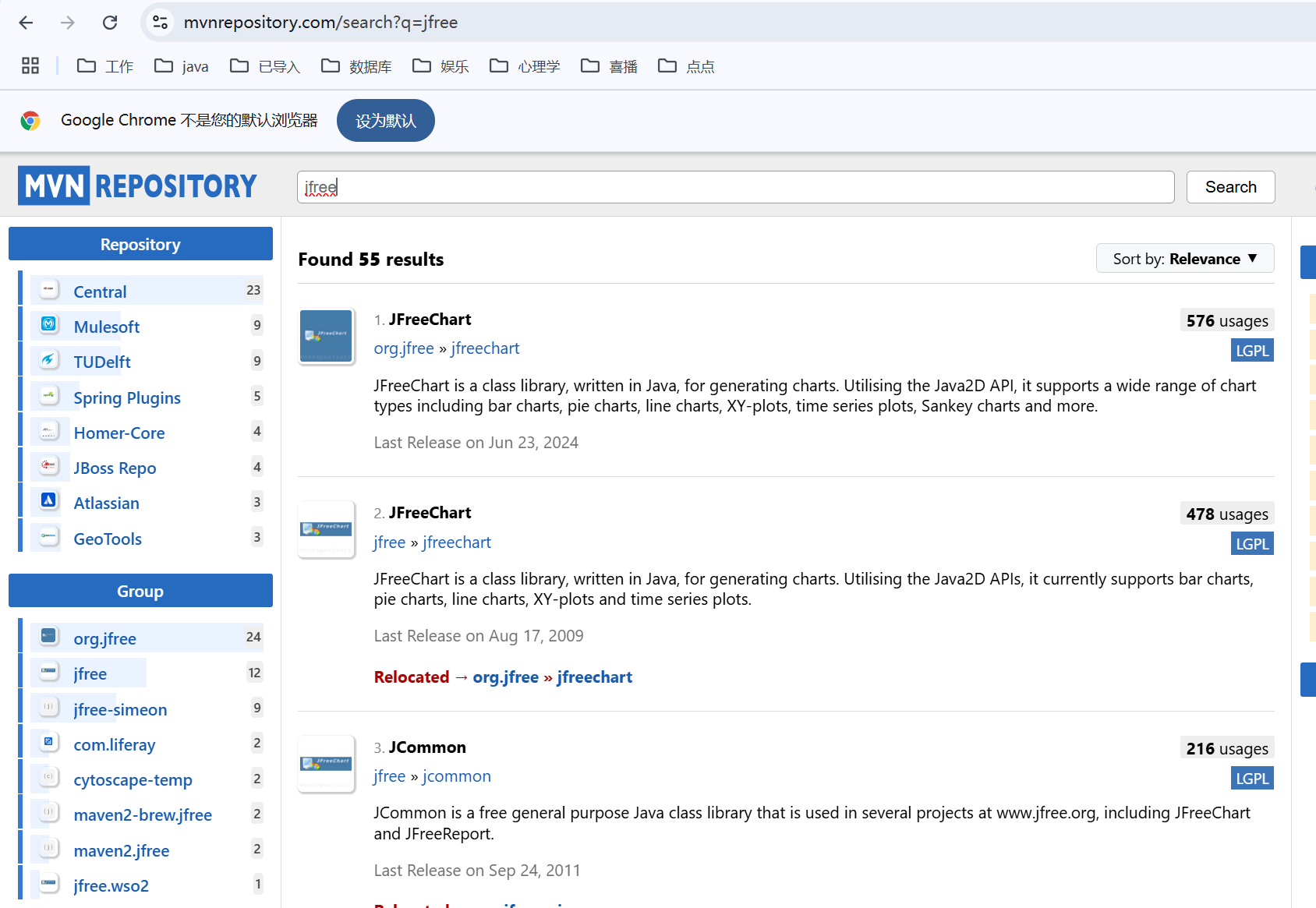Filter by Mulesoft repository
Viewport: 1316px width, 908px height.
[x=107, y=327]
